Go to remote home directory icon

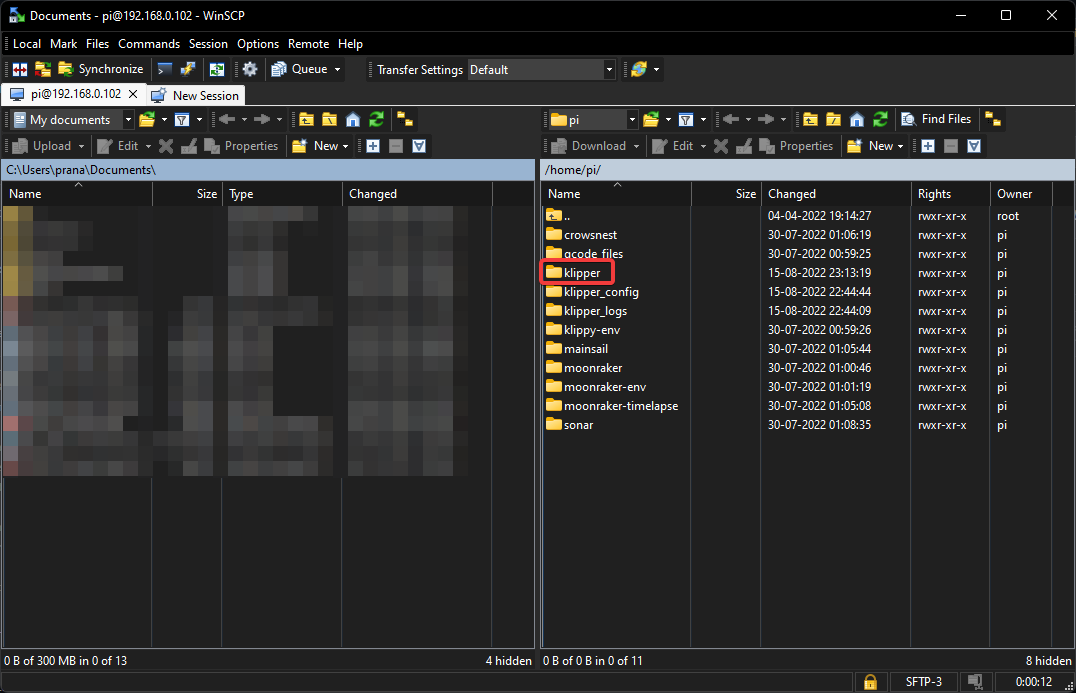coord(856,119)
